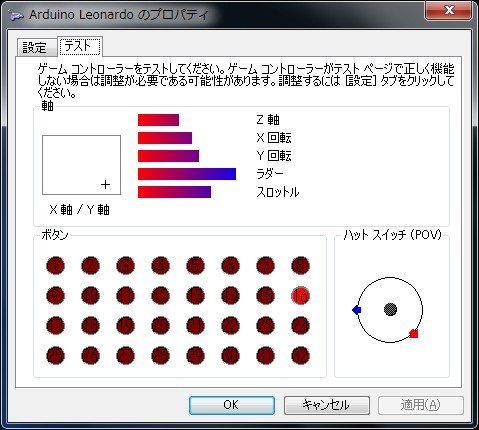The width and height of the screenshot is (479, 430).
Task: Click the スロットル axis bar
Action: [x=174, y=192]
